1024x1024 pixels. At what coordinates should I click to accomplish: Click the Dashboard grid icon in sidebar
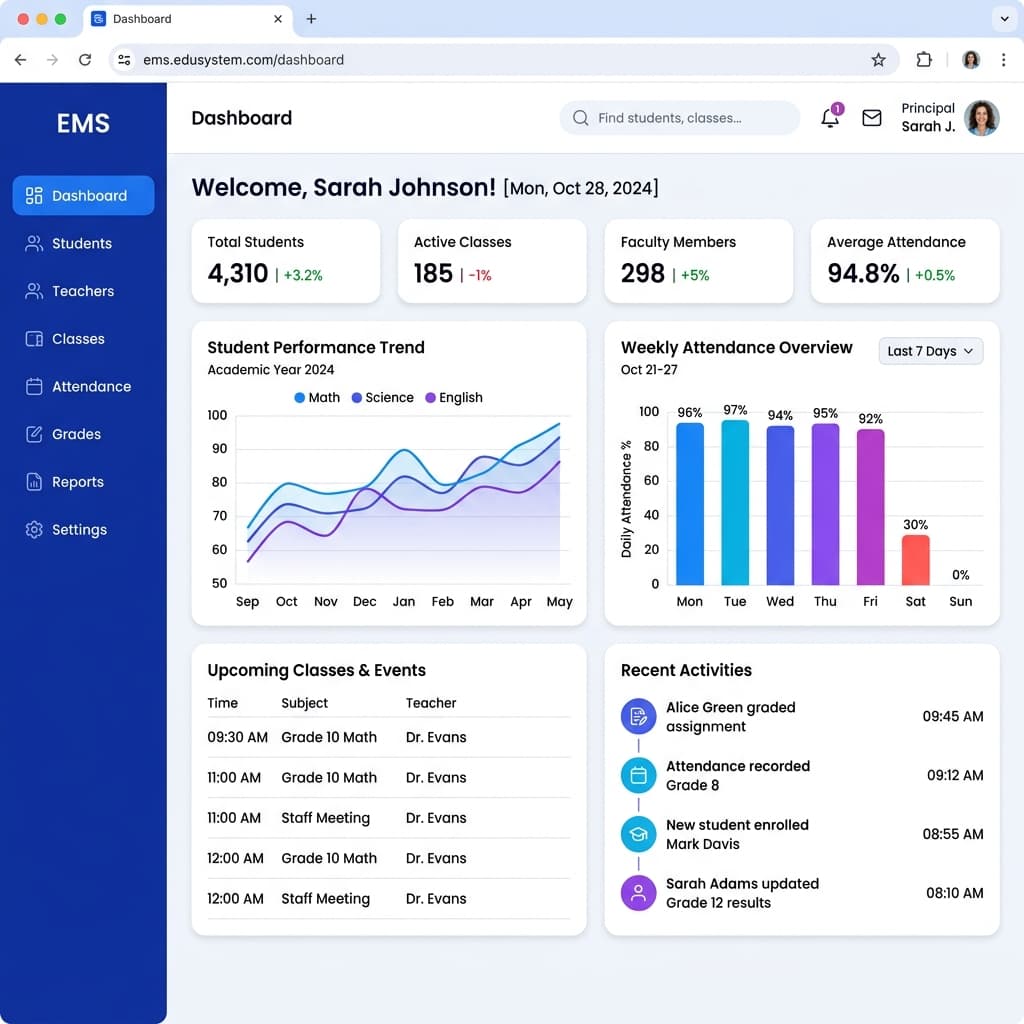pos(34,195)
